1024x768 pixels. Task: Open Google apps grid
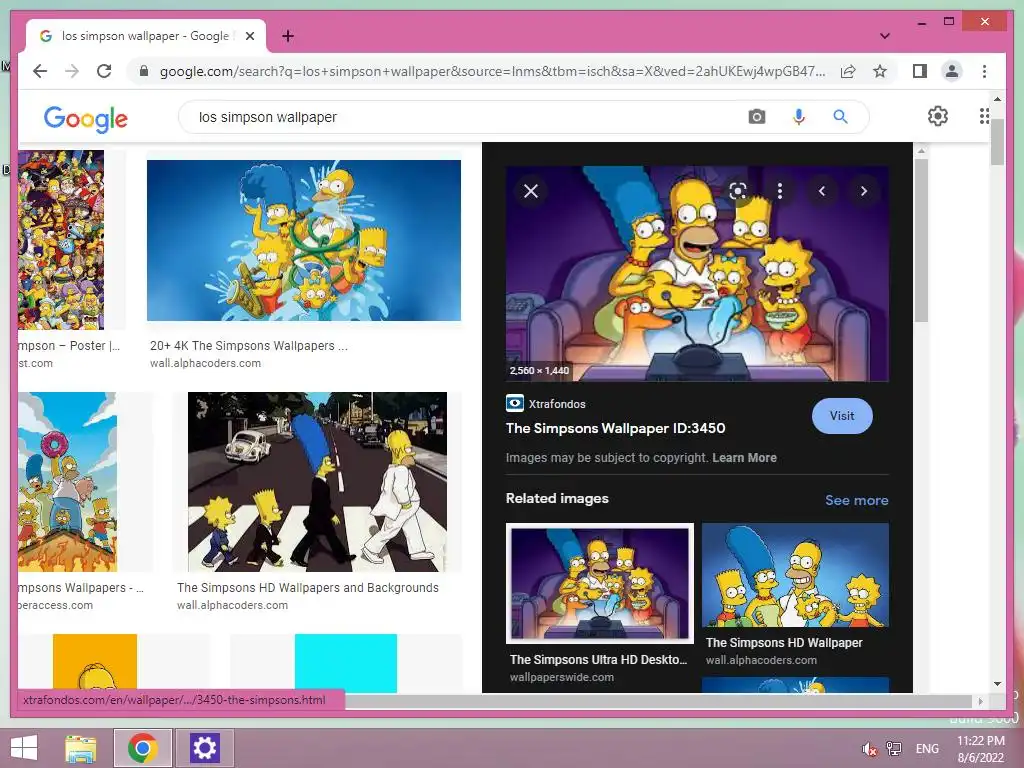point(984,116)
